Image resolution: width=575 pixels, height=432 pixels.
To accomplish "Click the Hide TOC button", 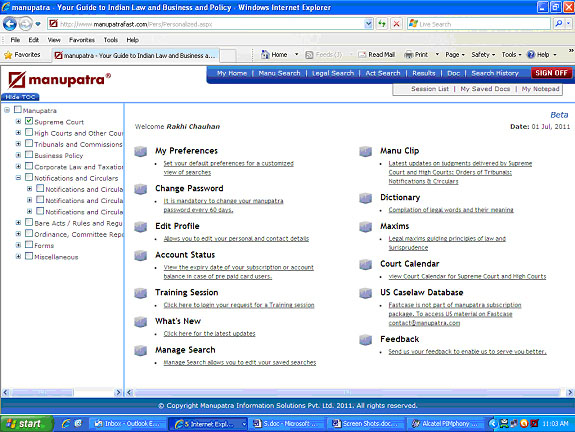I will click(x=20, y=97).
